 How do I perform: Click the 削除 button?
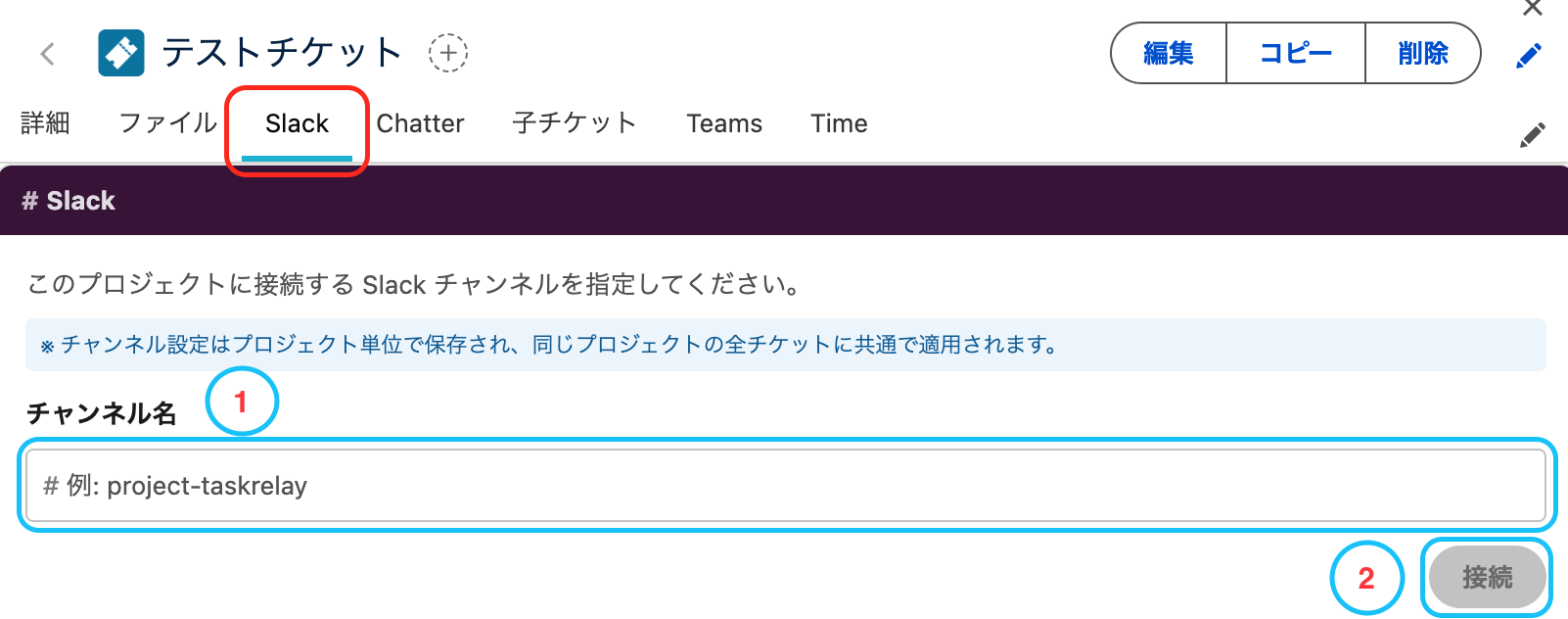[1423, 53]
